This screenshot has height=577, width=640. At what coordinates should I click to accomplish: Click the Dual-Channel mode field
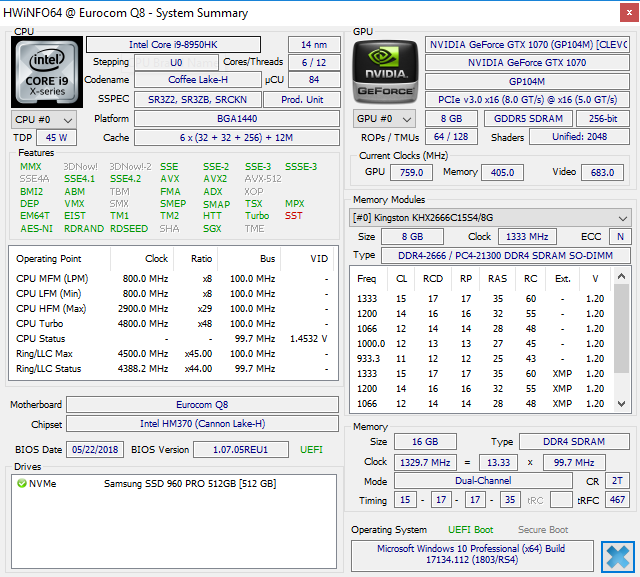tap(483, 481)
